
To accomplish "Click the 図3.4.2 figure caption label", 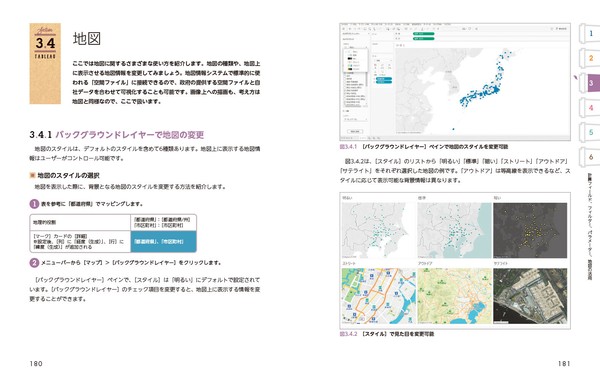I will pyautogui.click(x=348, y=334).
